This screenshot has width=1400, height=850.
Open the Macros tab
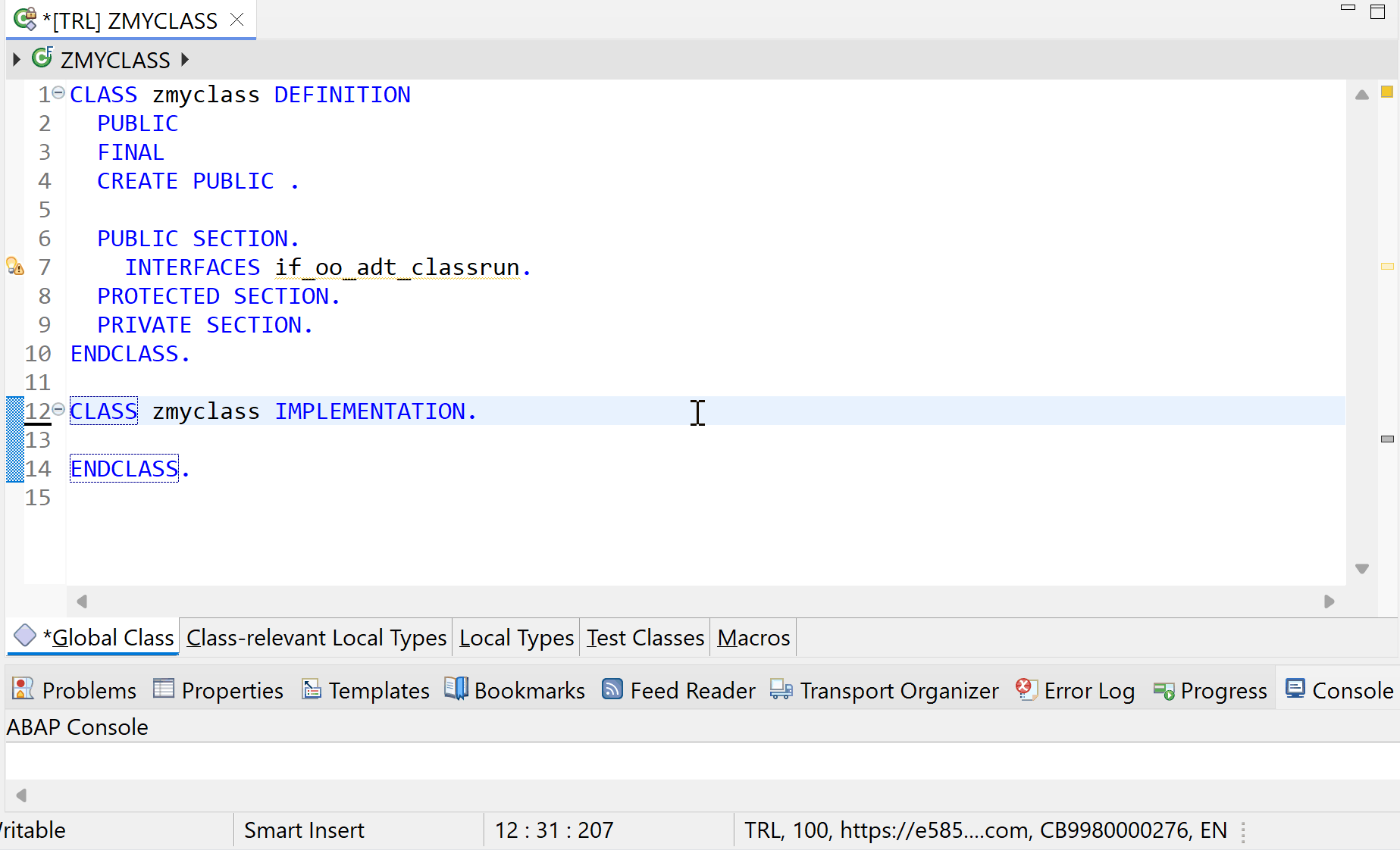[753, 638]
